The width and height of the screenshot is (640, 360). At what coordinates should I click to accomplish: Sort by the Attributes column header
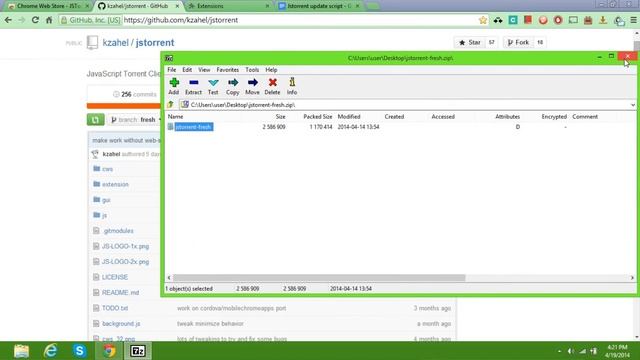click(x=507, y=117)
